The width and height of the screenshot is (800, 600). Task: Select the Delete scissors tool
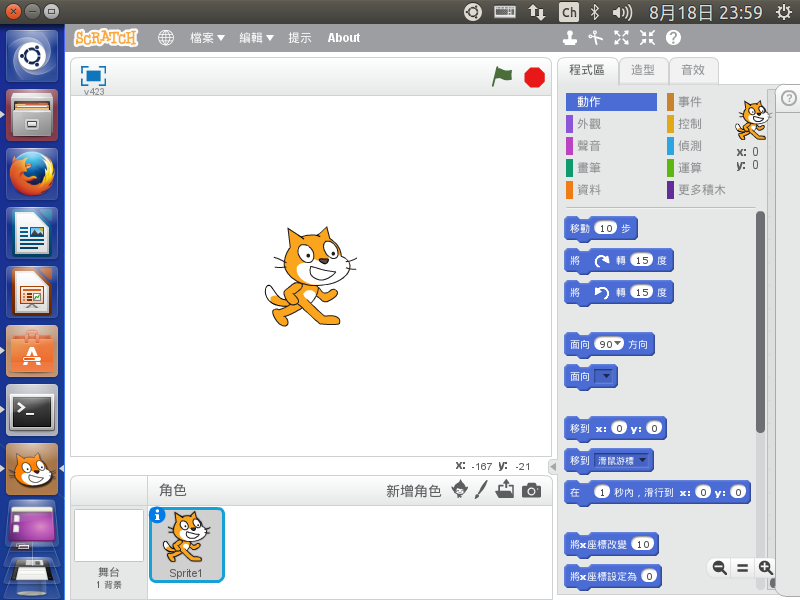click(x=595, y=37)
